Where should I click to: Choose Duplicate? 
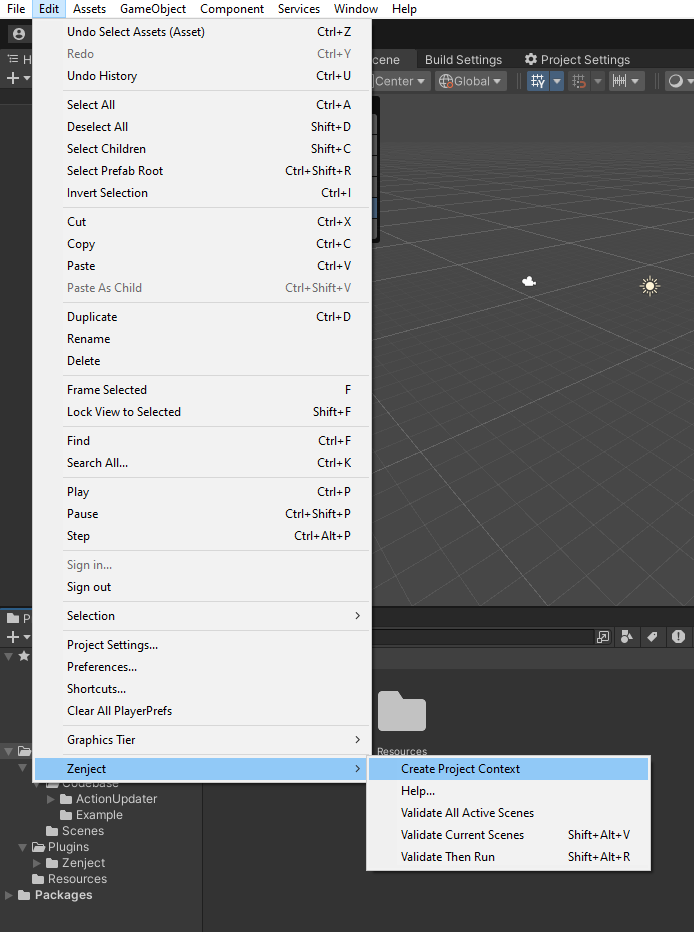(202, 317)
